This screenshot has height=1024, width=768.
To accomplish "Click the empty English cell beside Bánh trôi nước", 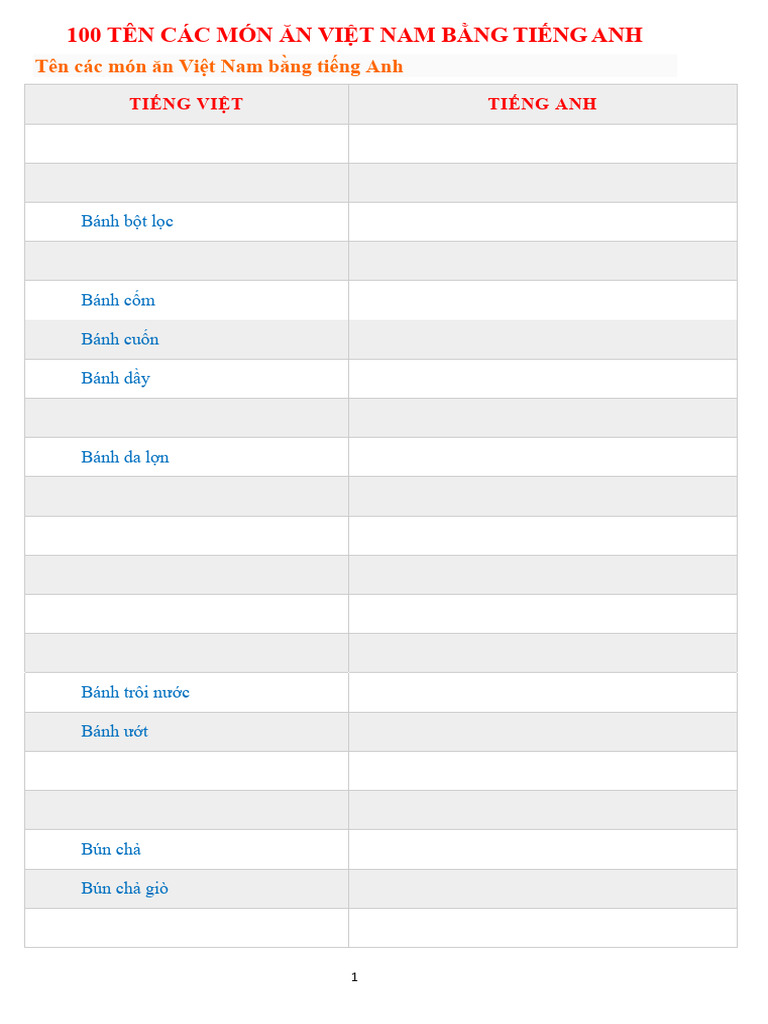I will coord(542,692).
